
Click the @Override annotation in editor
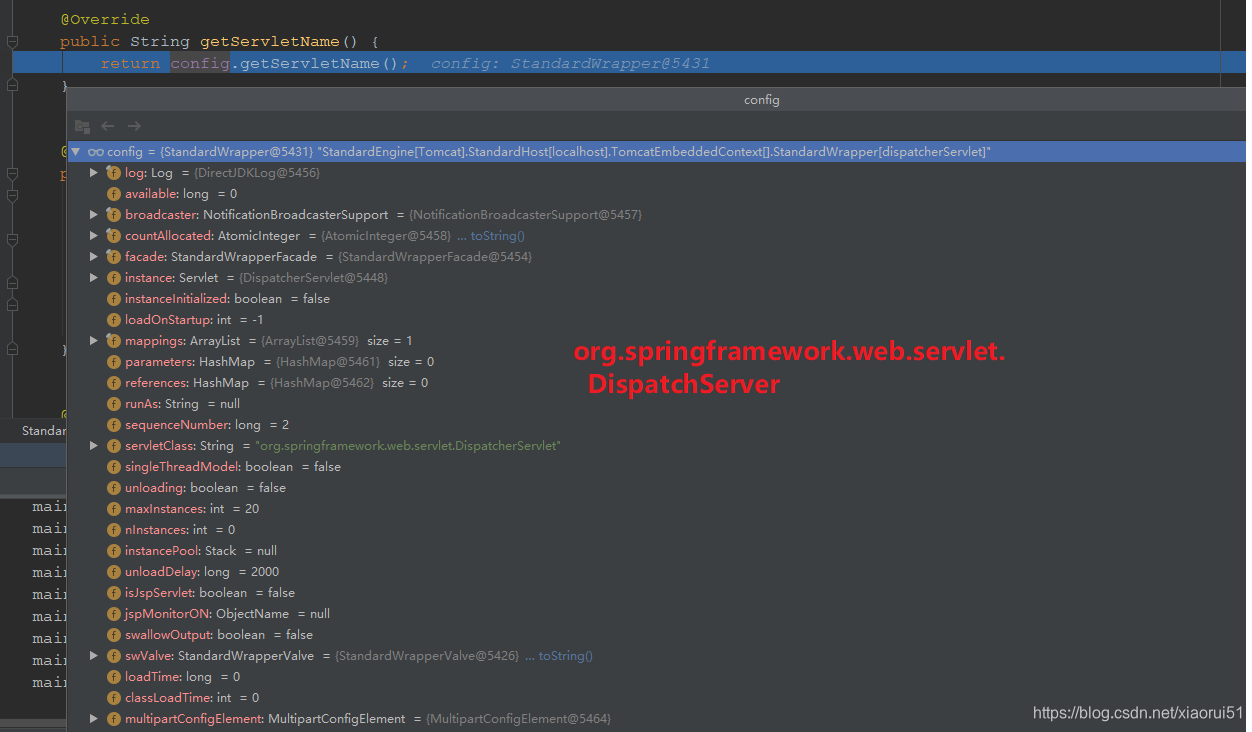tap(104, 20)
